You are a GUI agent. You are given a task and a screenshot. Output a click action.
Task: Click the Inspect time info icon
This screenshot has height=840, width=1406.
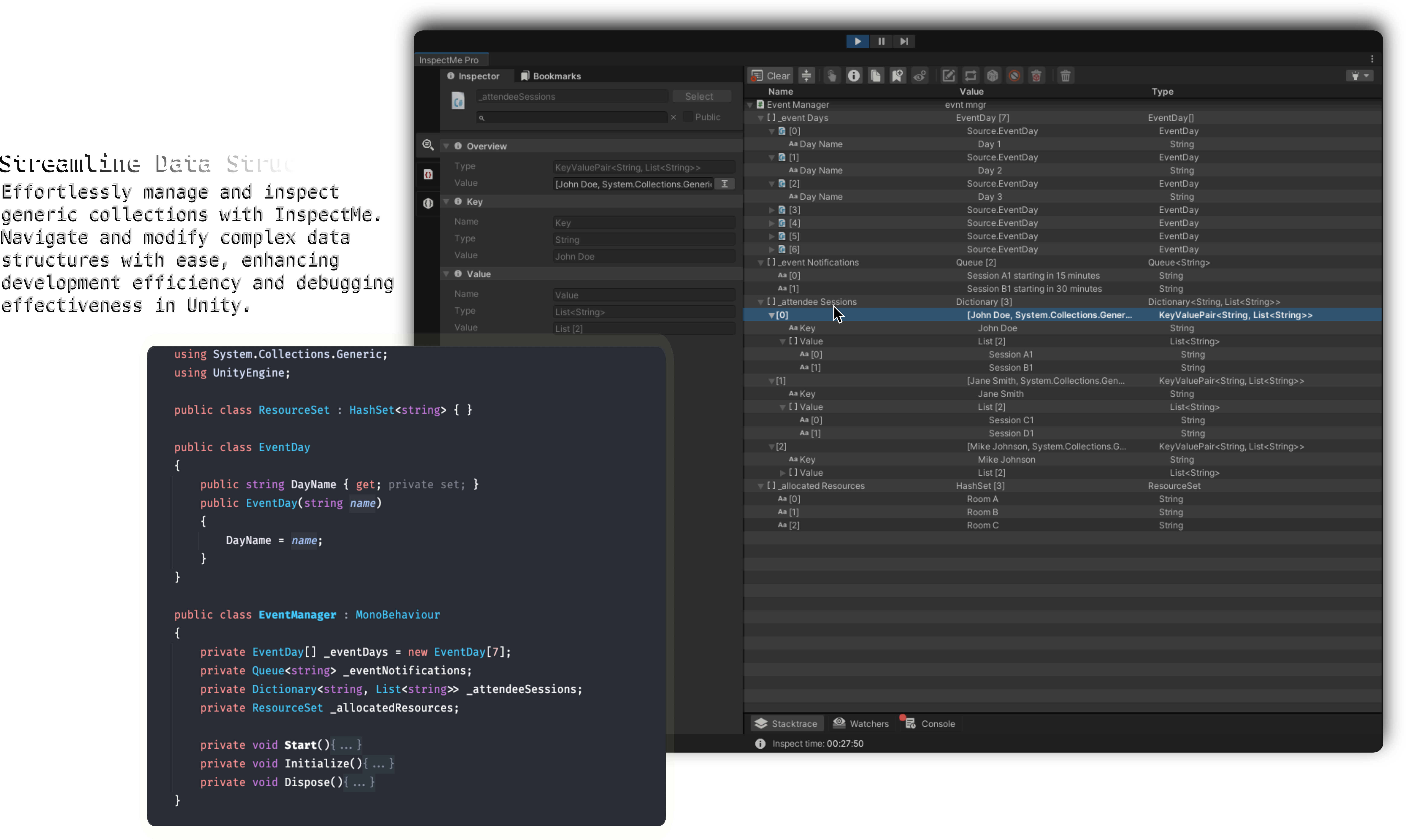[x=760, y=743]
